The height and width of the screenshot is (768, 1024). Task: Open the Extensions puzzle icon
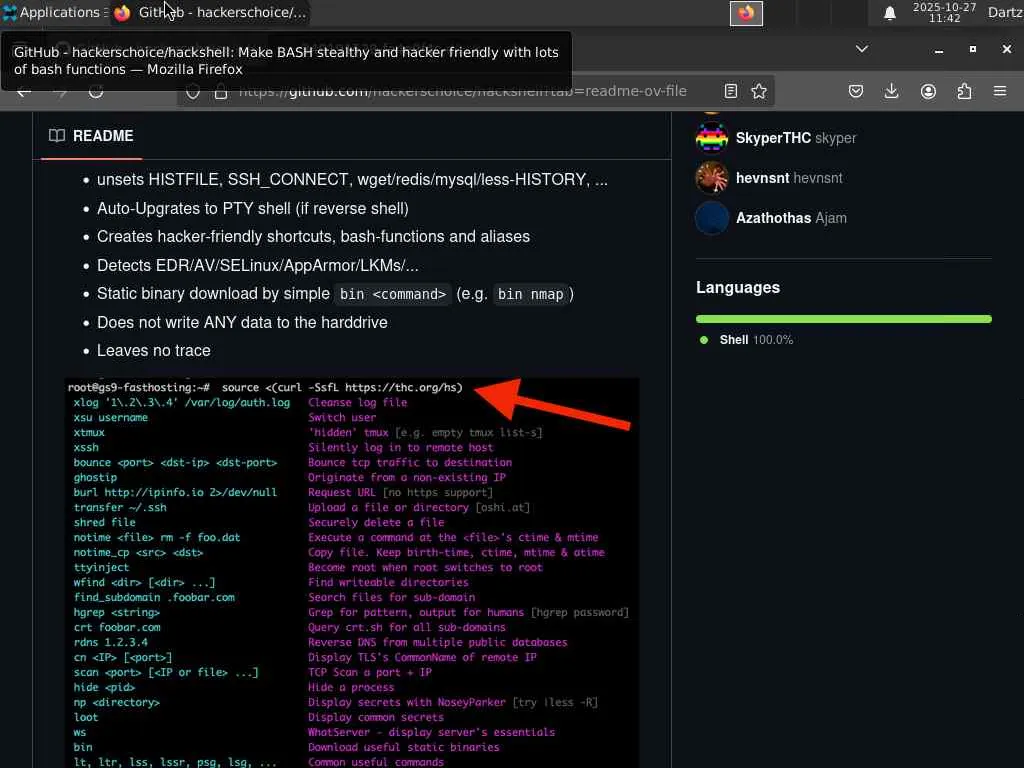coord(964,91)
